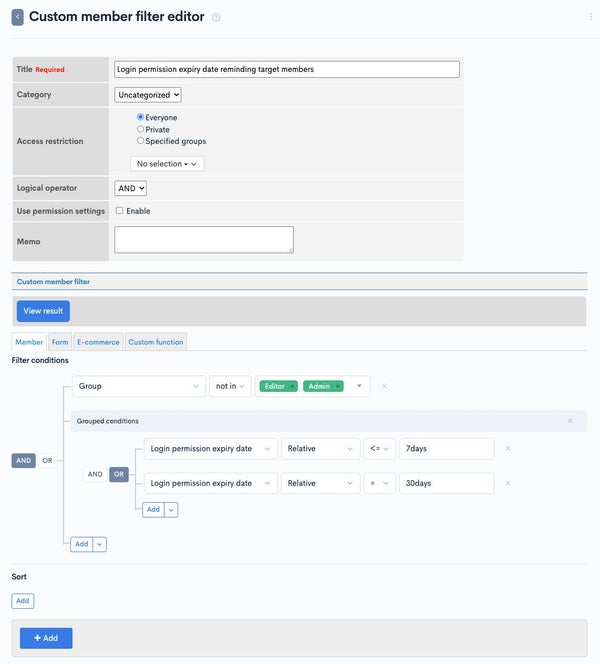Remove the Admin tag from group list

pyautogui.click(x=337, y=387)
